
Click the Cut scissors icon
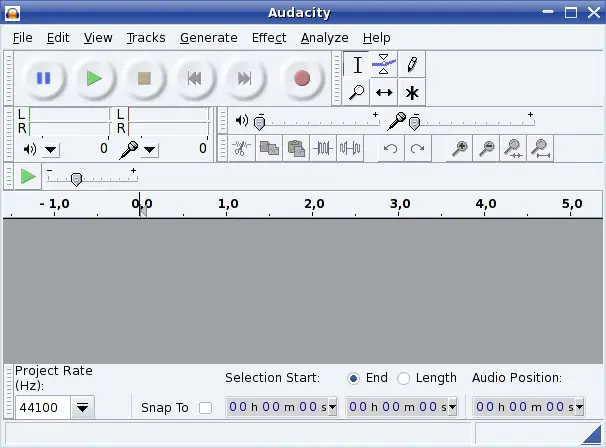pyautogui.click(x=242, y=148)
